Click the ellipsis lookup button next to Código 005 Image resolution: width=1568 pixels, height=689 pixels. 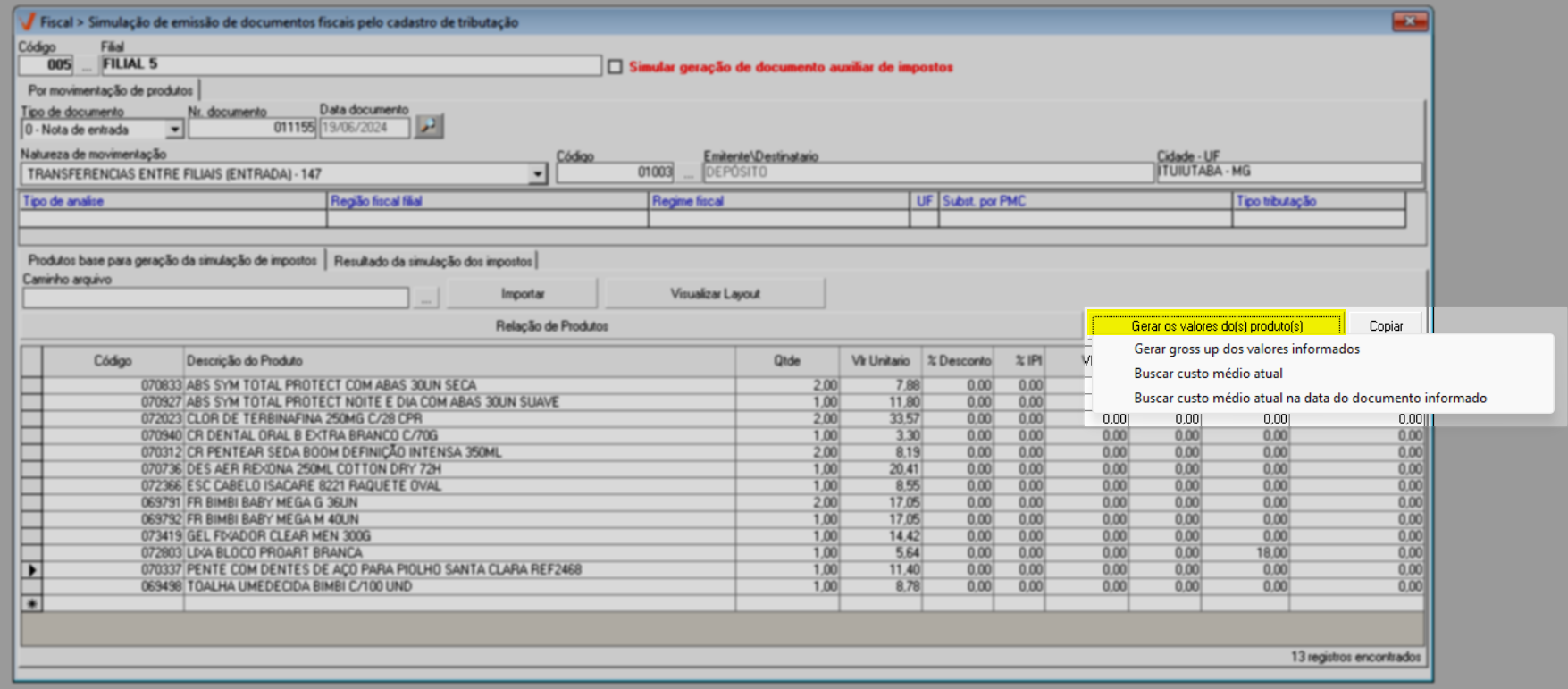(x=86, y=65)
